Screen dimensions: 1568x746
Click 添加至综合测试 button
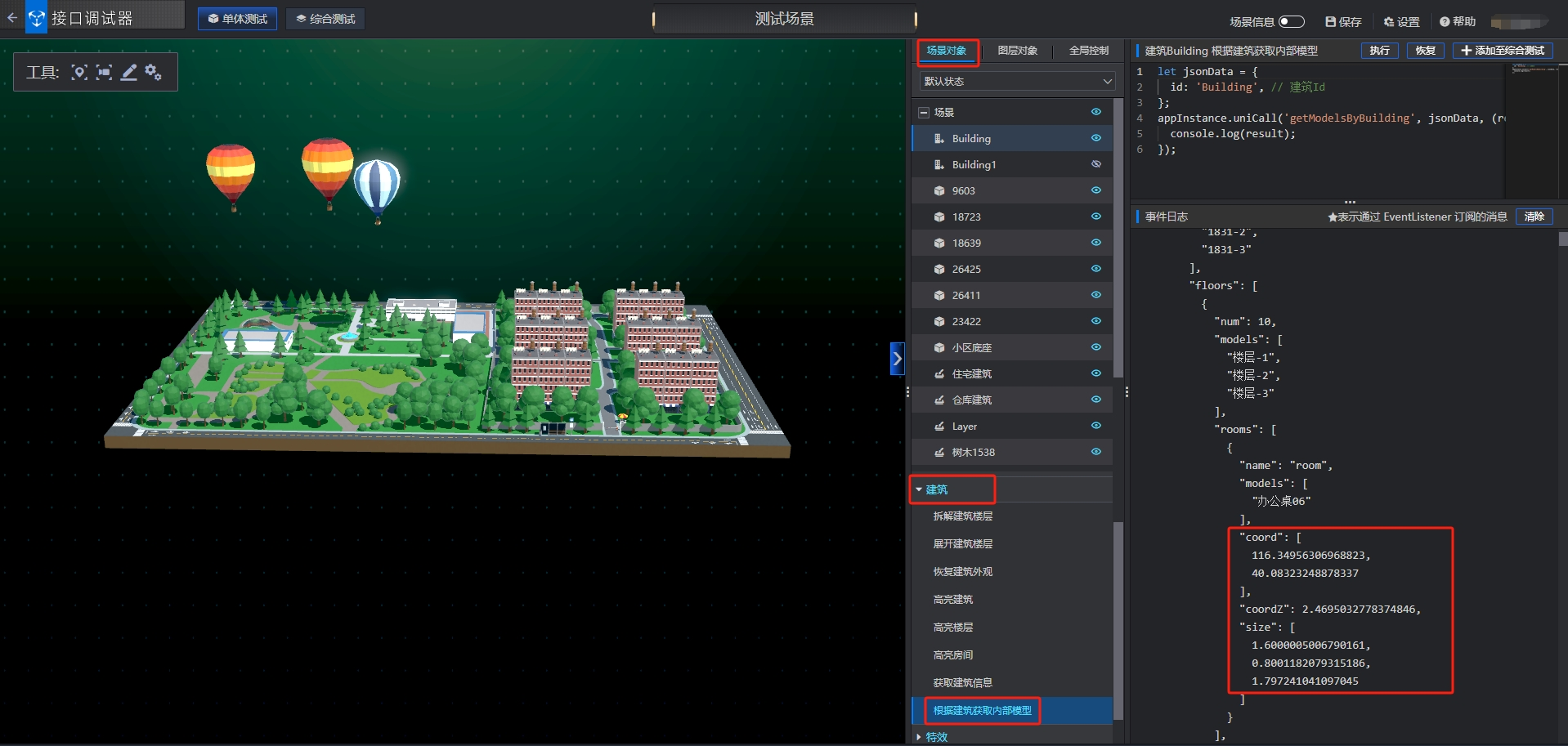[x=1503, y=51]
